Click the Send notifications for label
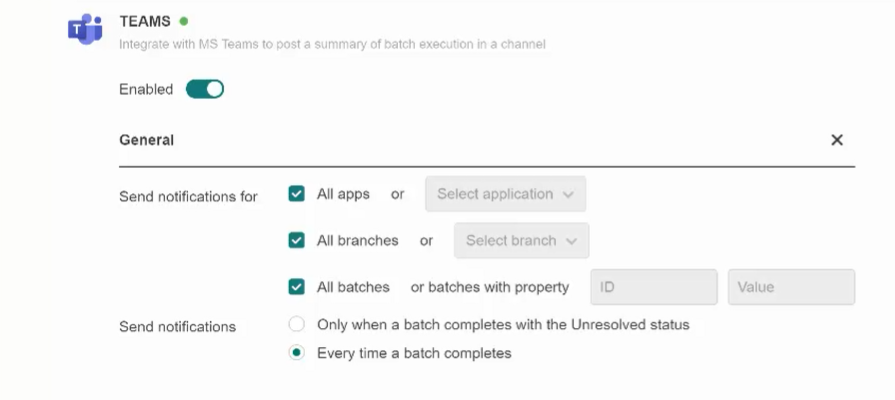The height and width of the screenshot is (400, 895). click(188, 196)
